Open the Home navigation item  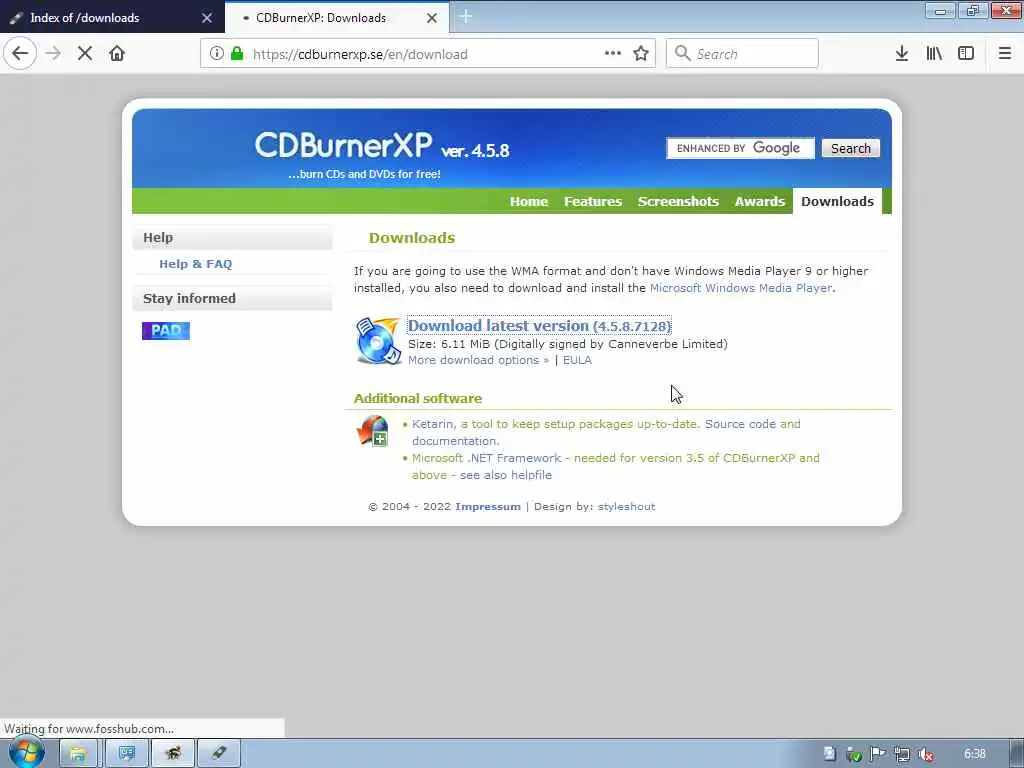[x=529, y=201]
